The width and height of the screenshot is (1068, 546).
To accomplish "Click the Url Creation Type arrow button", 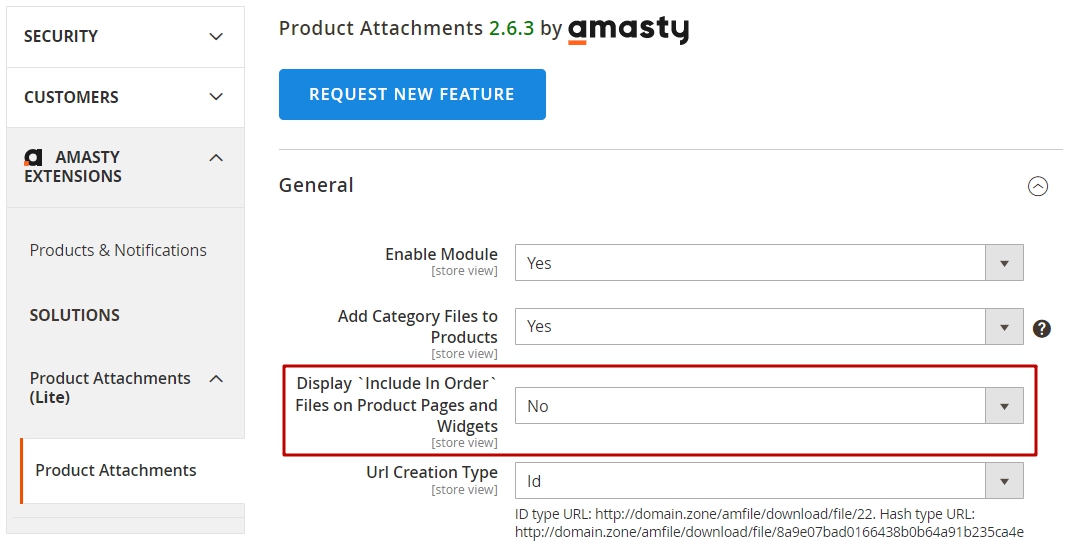I will (x=1004, y=481).
